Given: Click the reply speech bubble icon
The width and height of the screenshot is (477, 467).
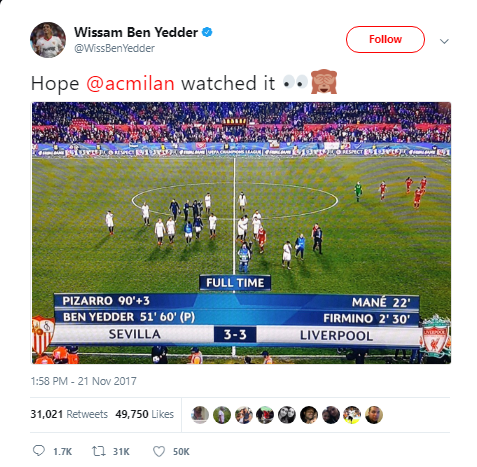Looking at the screenshot, I should tap(39, 451).
